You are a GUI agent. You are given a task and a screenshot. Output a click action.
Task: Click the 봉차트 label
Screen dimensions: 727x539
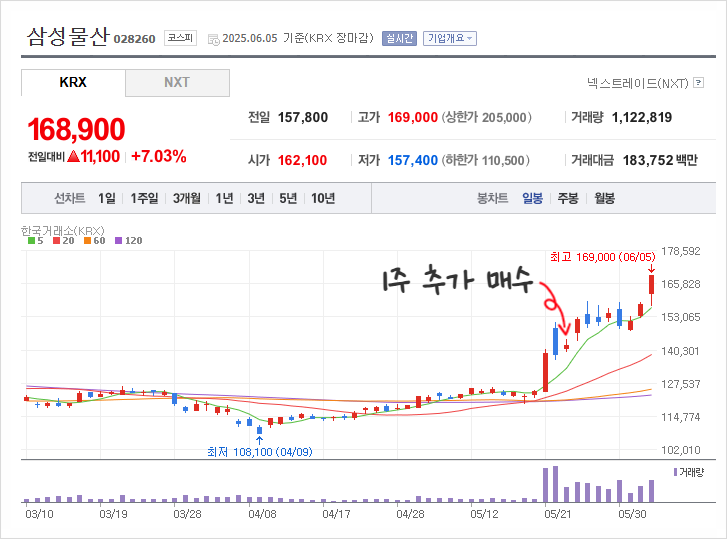coord(492,198)
